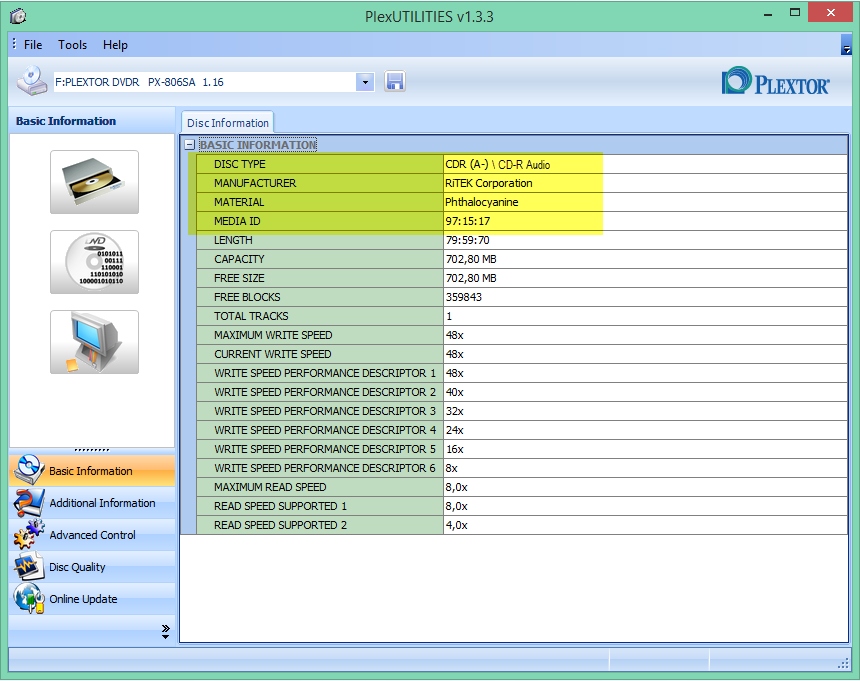The image size is (860, 681).
Task: Click the Additional Information sidebar icon
Action: (29, 503)
